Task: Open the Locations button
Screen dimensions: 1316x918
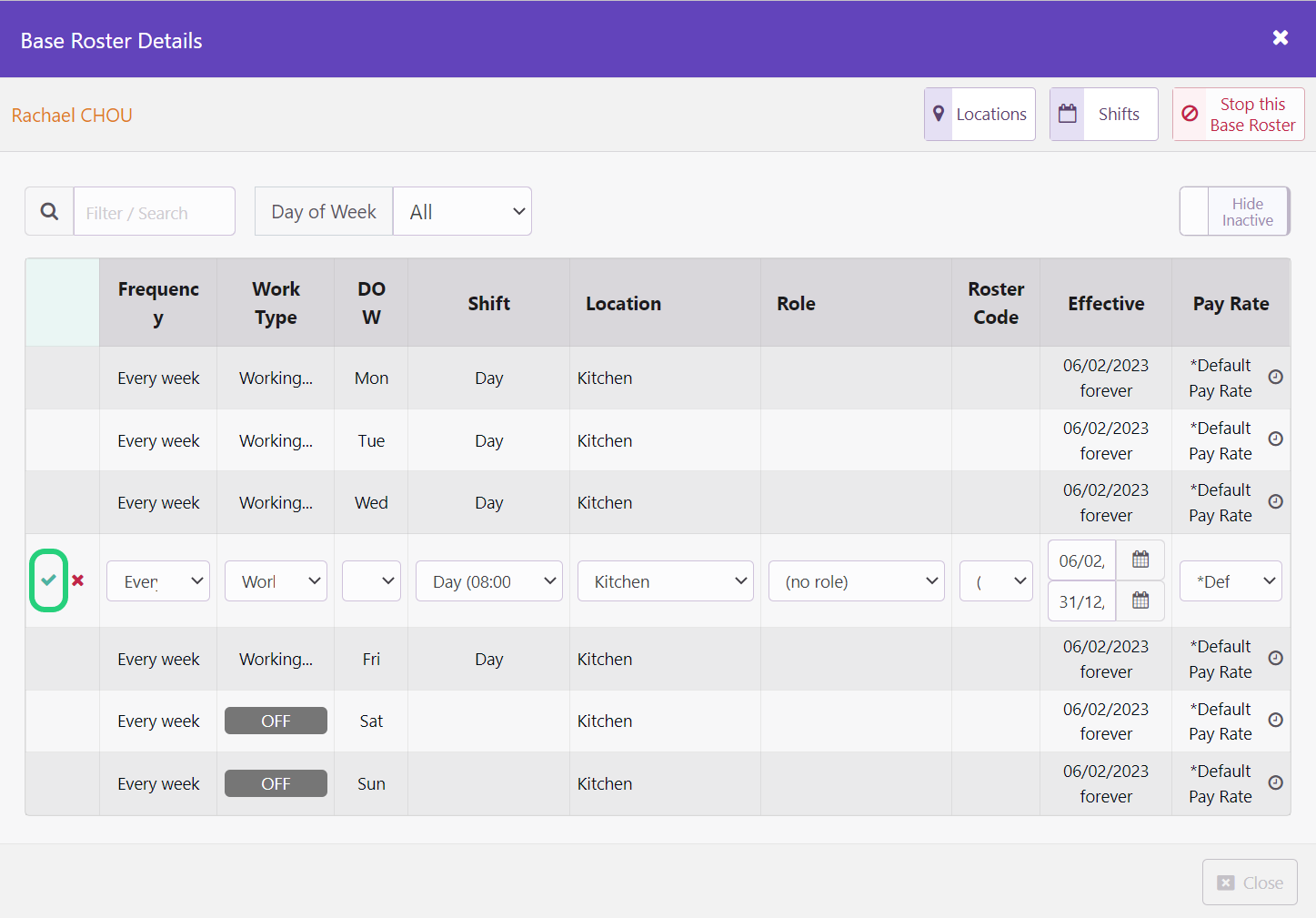Action: [979, 114]
